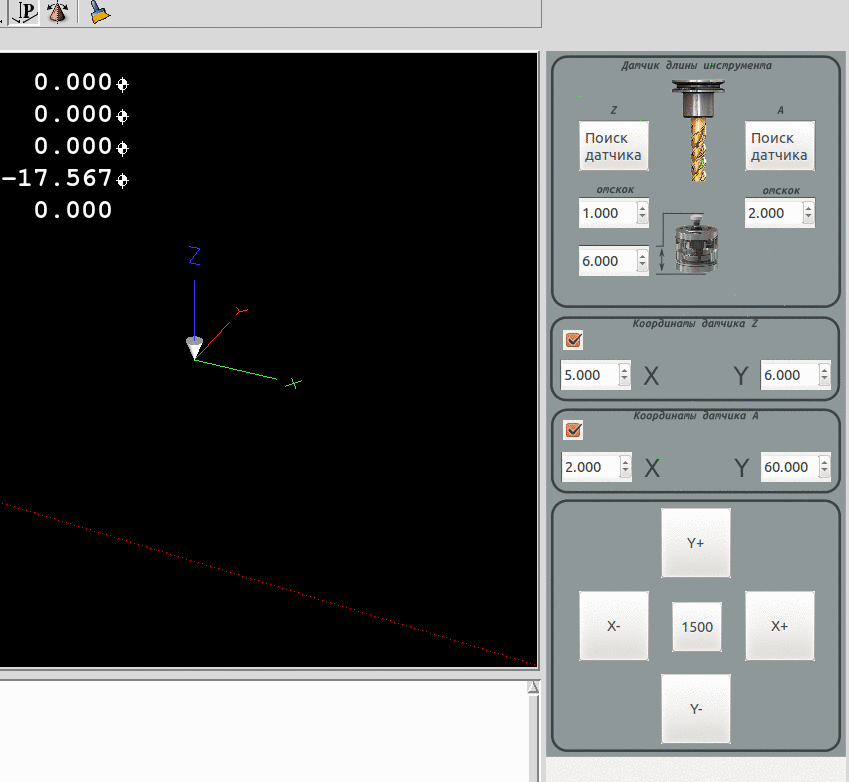The height and width of the screenshot is (782, 849).
Task: Increase A sensor Y 60.000 with up arrow
Action: pos(824,461)
